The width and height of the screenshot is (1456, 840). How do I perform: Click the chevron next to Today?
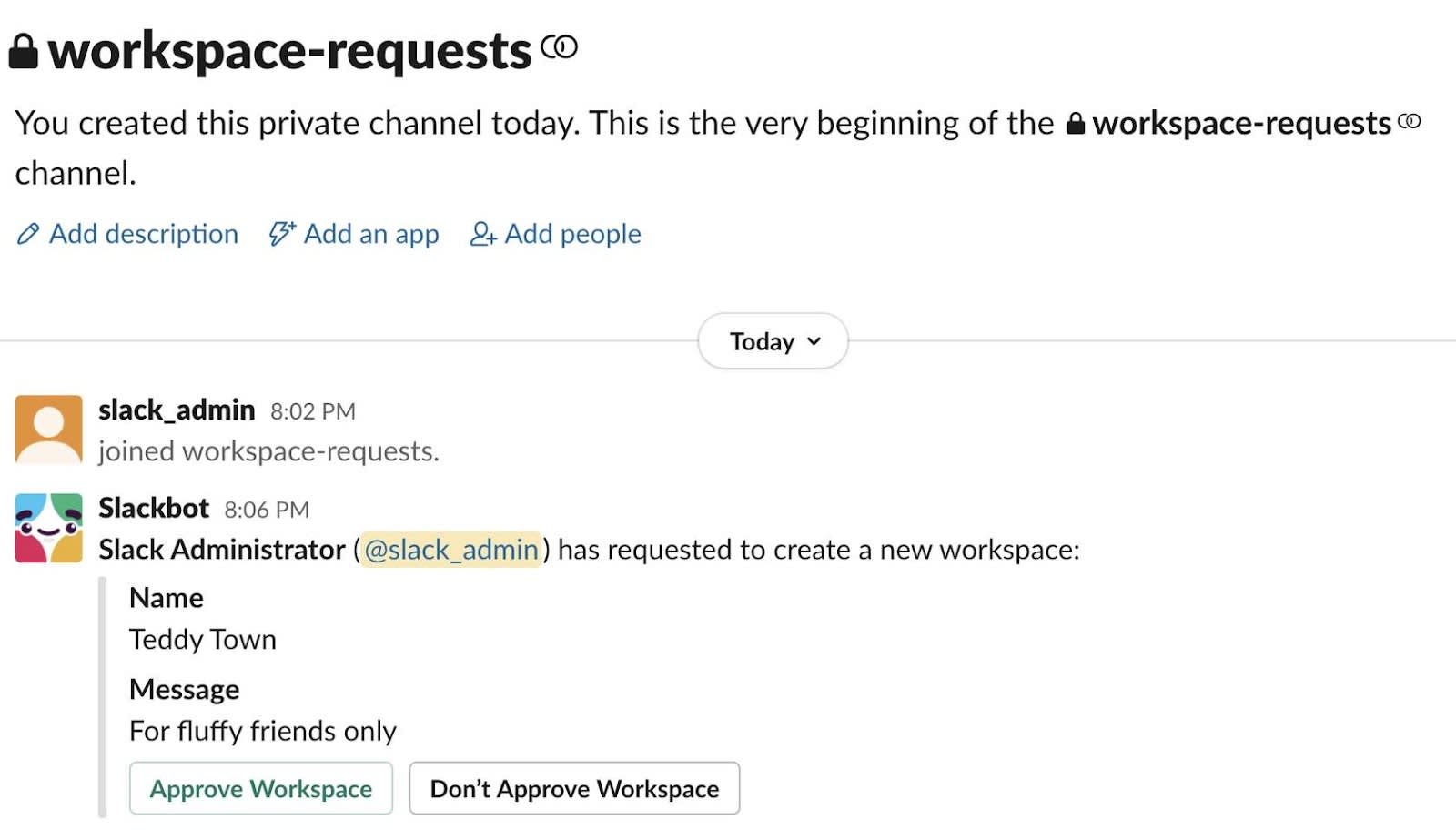click(813, 342)
